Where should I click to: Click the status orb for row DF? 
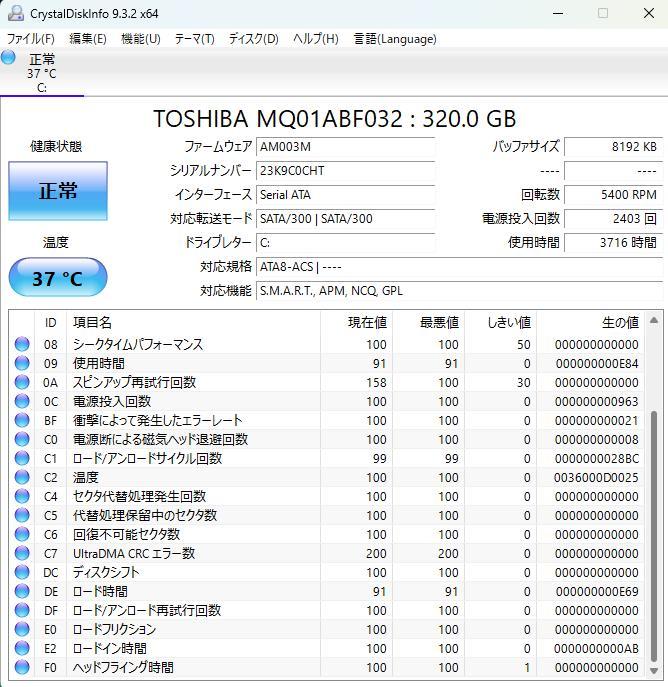[22, 610]
